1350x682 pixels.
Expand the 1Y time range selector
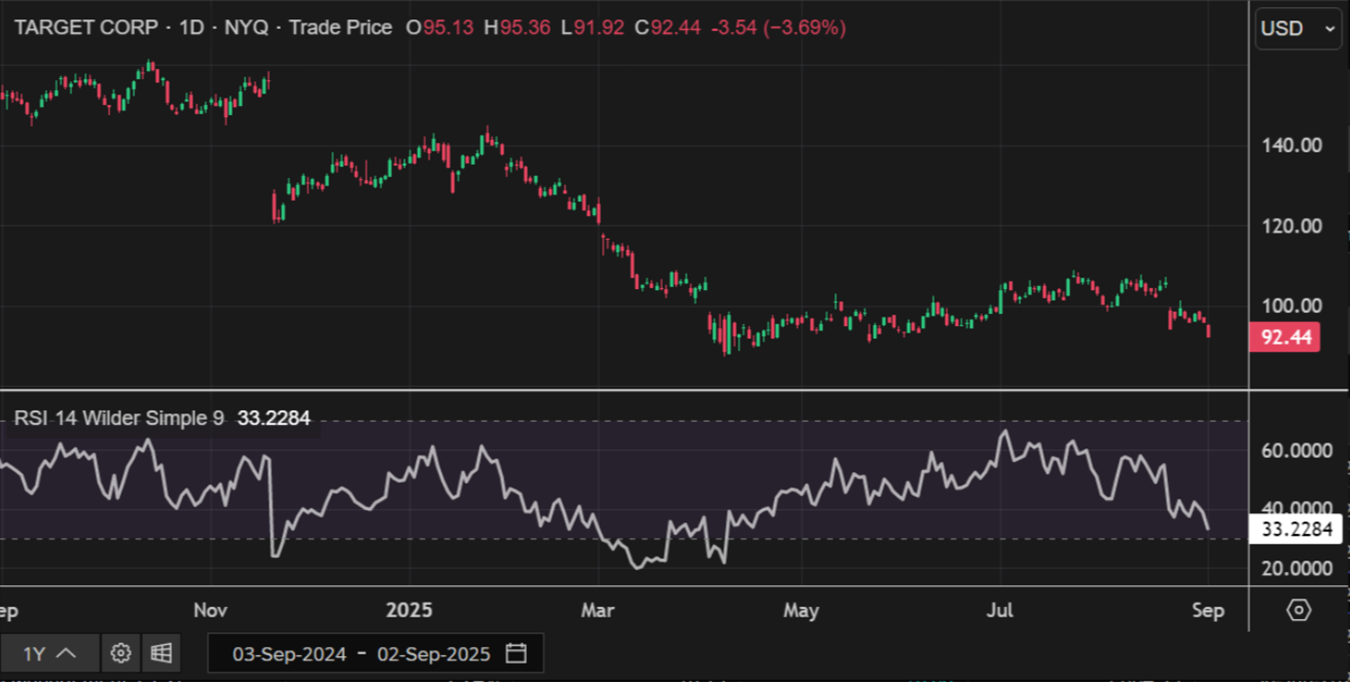tap(49, 653)
